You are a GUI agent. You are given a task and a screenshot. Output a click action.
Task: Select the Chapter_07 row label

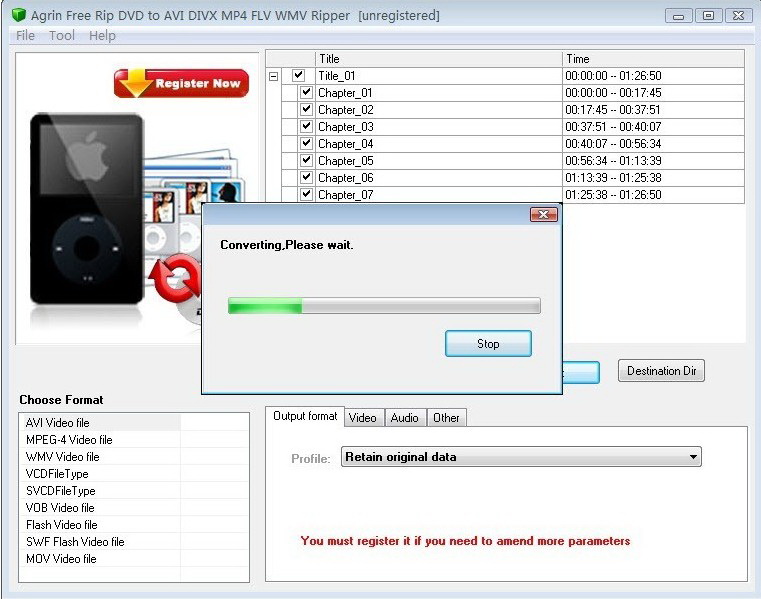click(346, 195)
